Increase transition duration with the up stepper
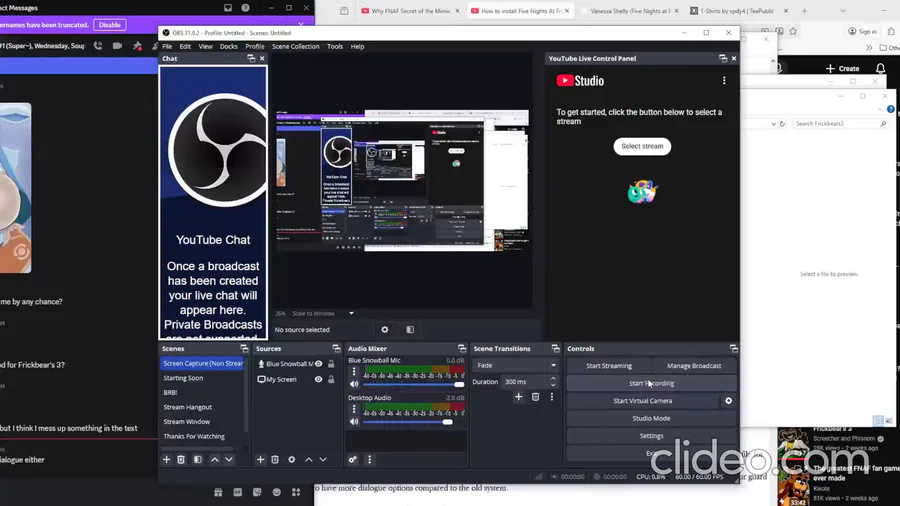 tap(553, 379)
